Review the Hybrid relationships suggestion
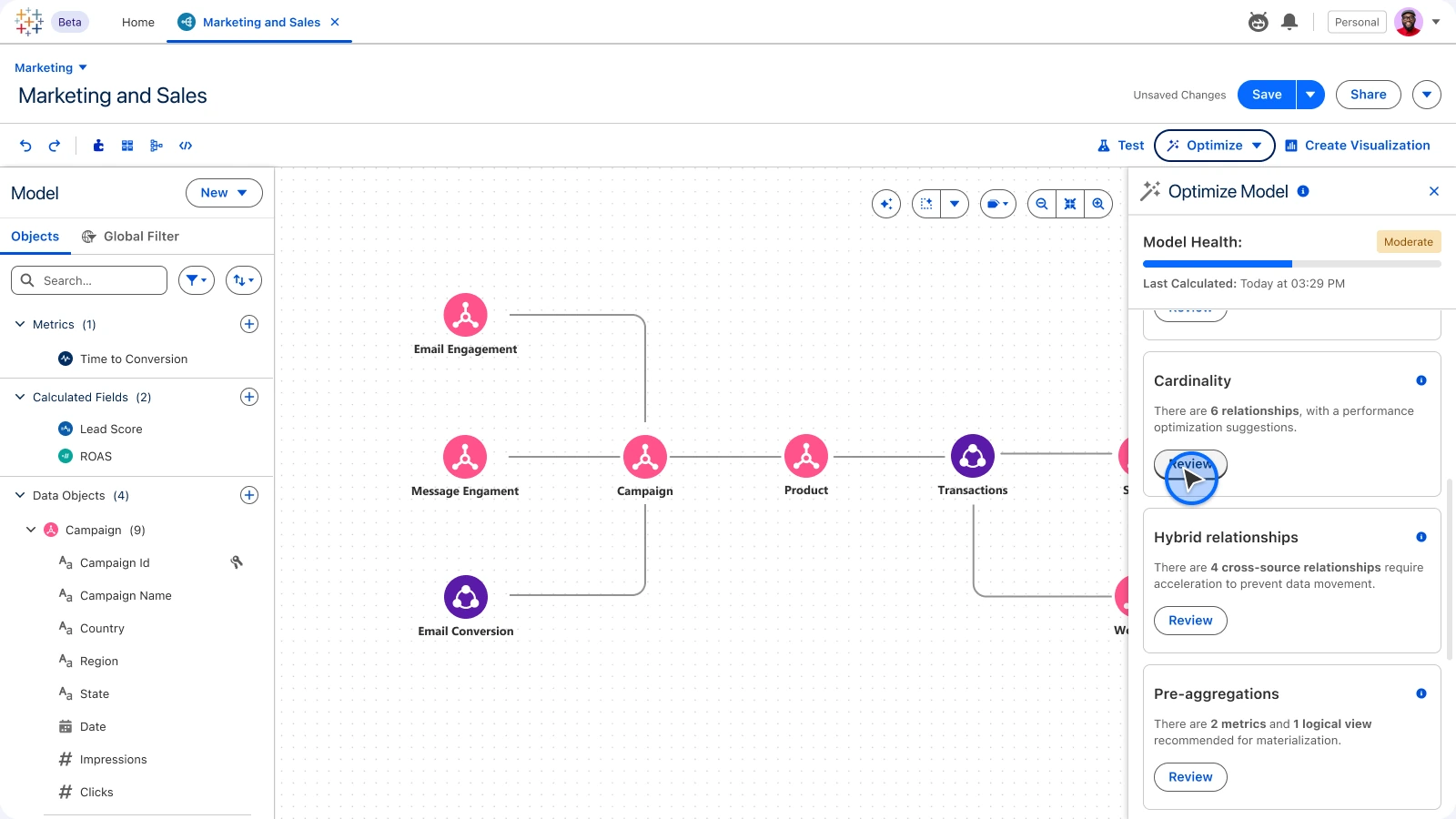1456x819 pixels. (1190, 621)
